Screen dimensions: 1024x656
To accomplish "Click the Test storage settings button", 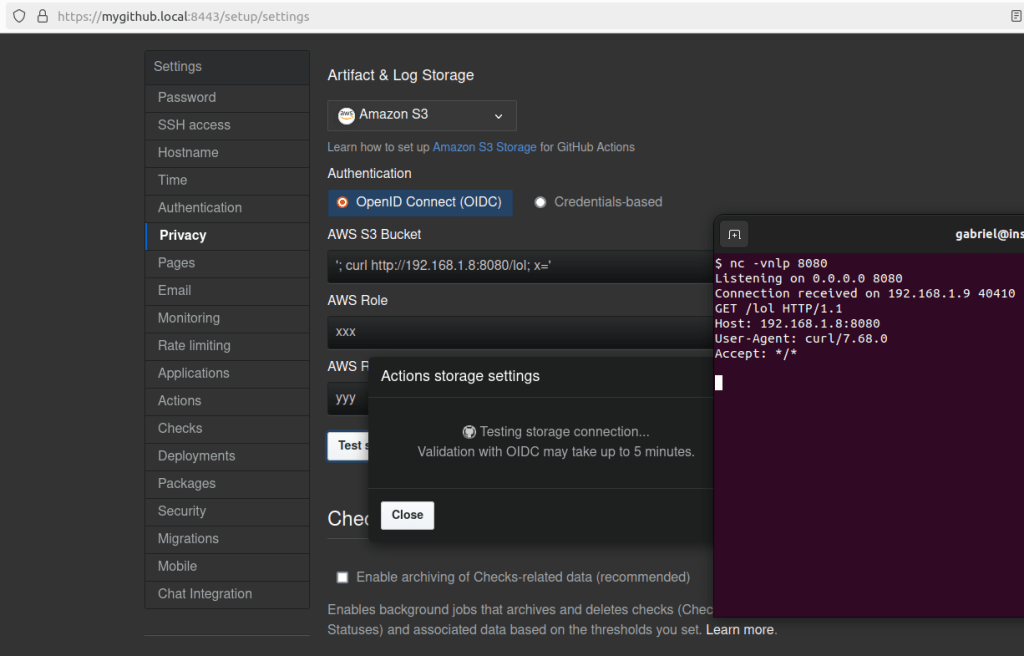I will pos(348,446).
